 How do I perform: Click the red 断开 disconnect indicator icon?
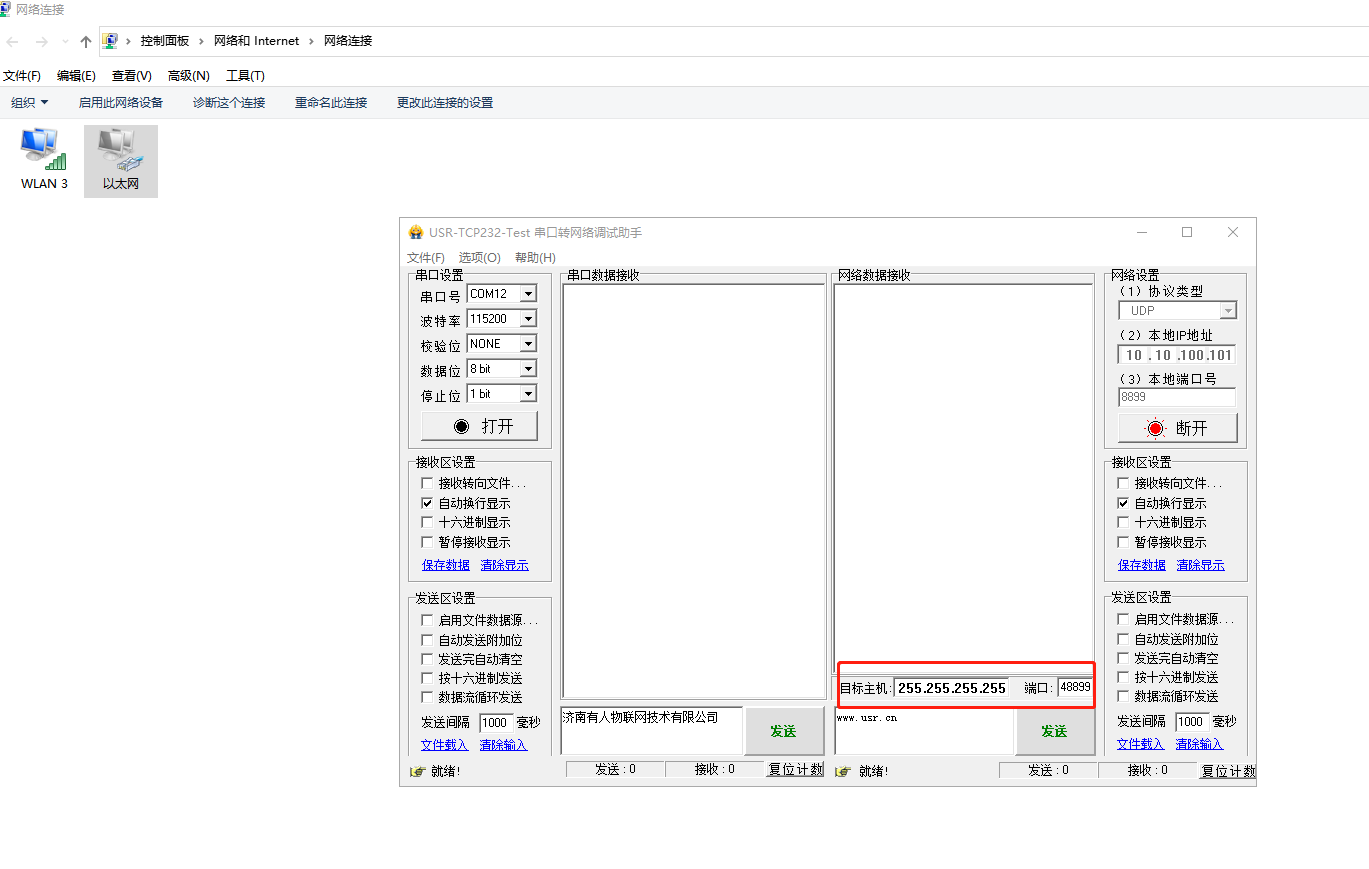point(1156,428)
